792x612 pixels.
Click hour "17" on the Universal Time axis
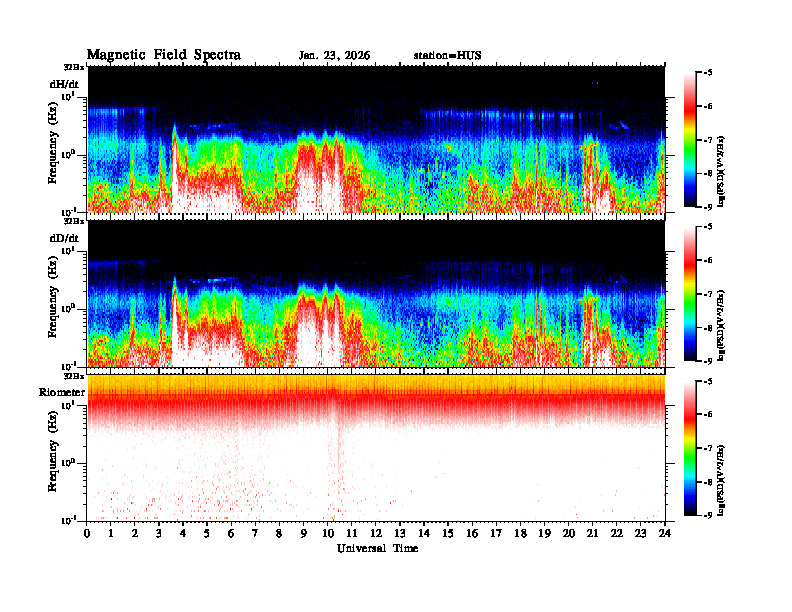[x=496, y=533]
